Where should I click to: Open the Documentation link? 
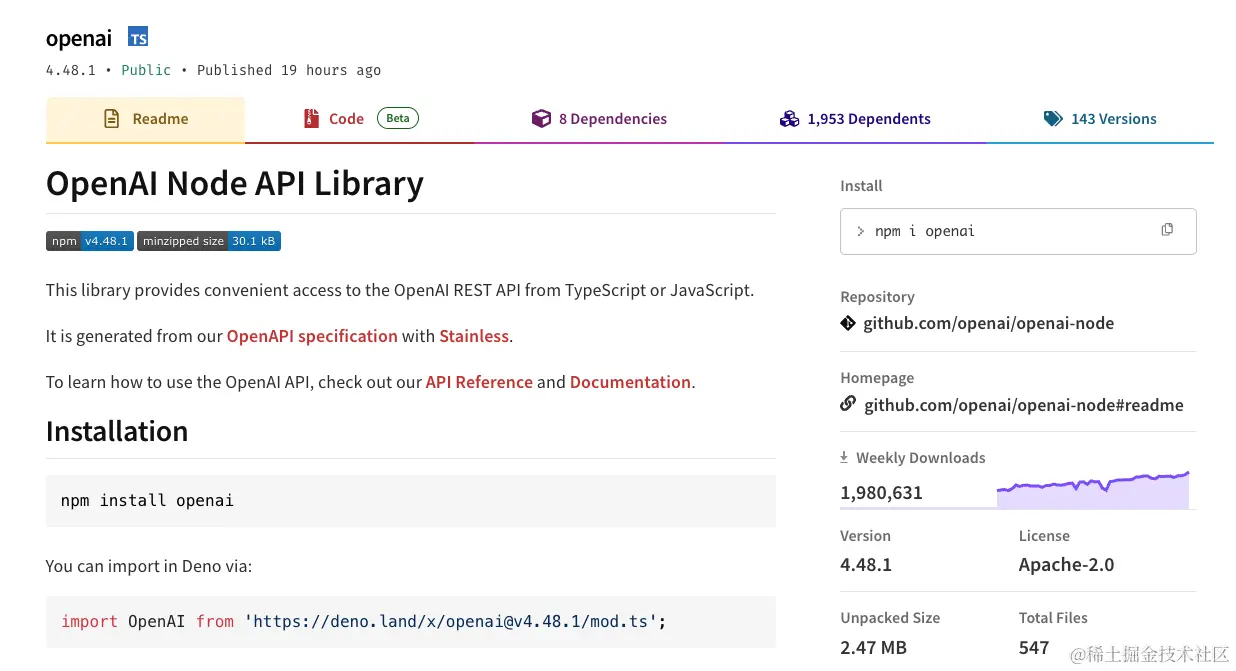(630, 382)
